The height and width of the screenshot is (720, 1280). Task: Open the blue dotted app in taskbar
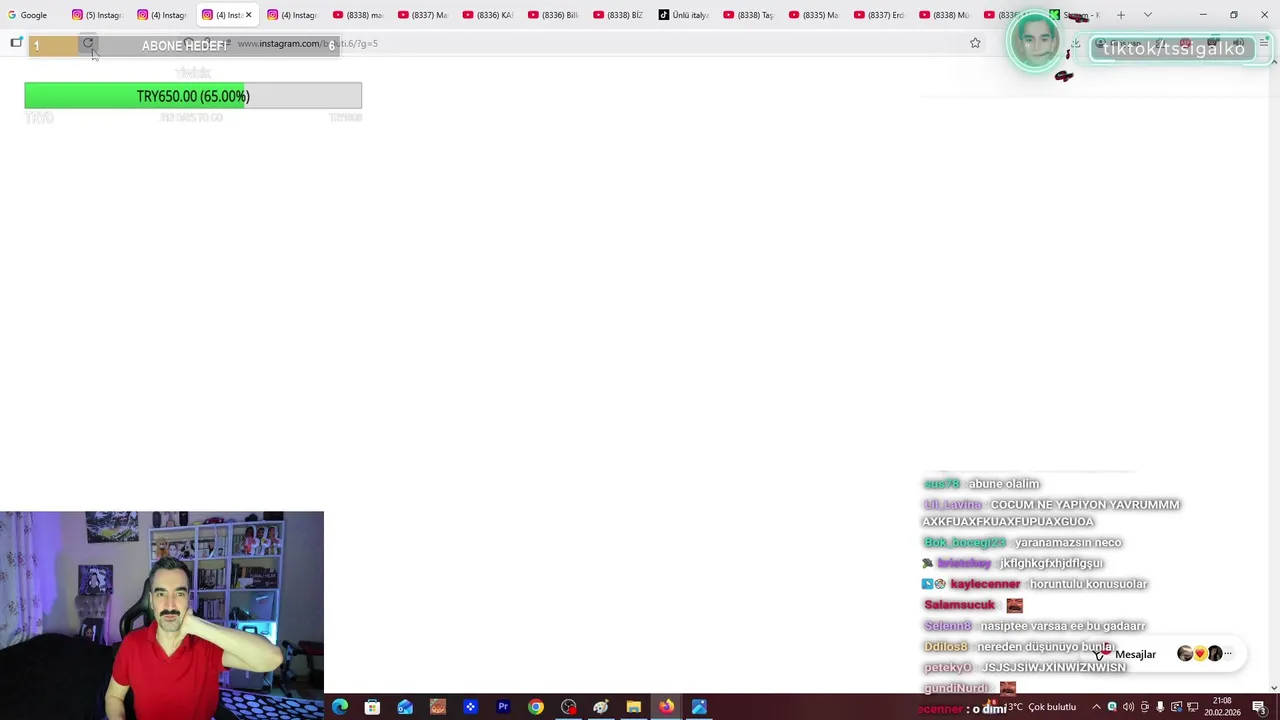coord(470,707)
